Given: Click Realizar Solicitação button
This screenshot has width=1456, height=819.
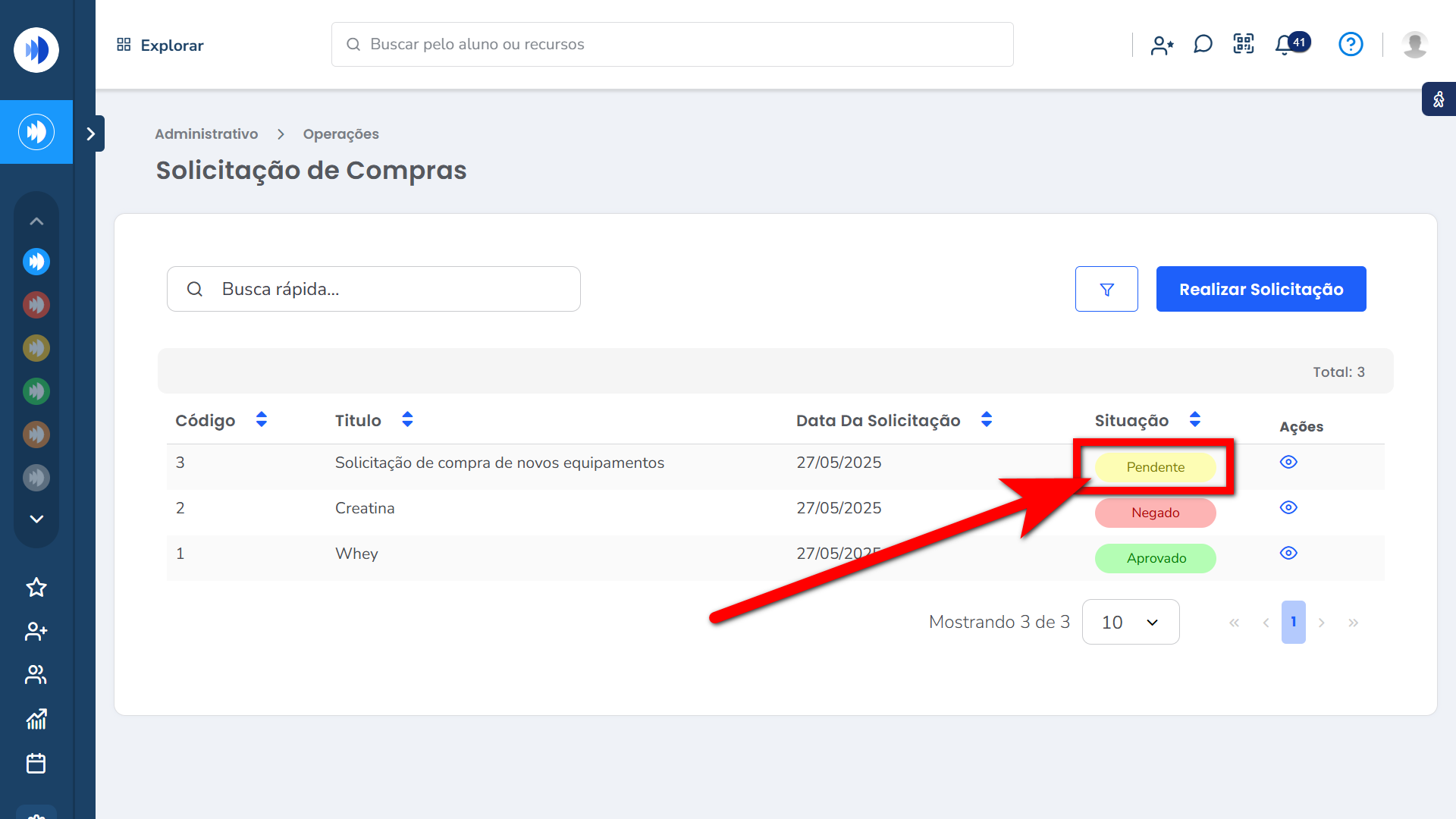Looking at the screenshot, I should coord(1260,289).
